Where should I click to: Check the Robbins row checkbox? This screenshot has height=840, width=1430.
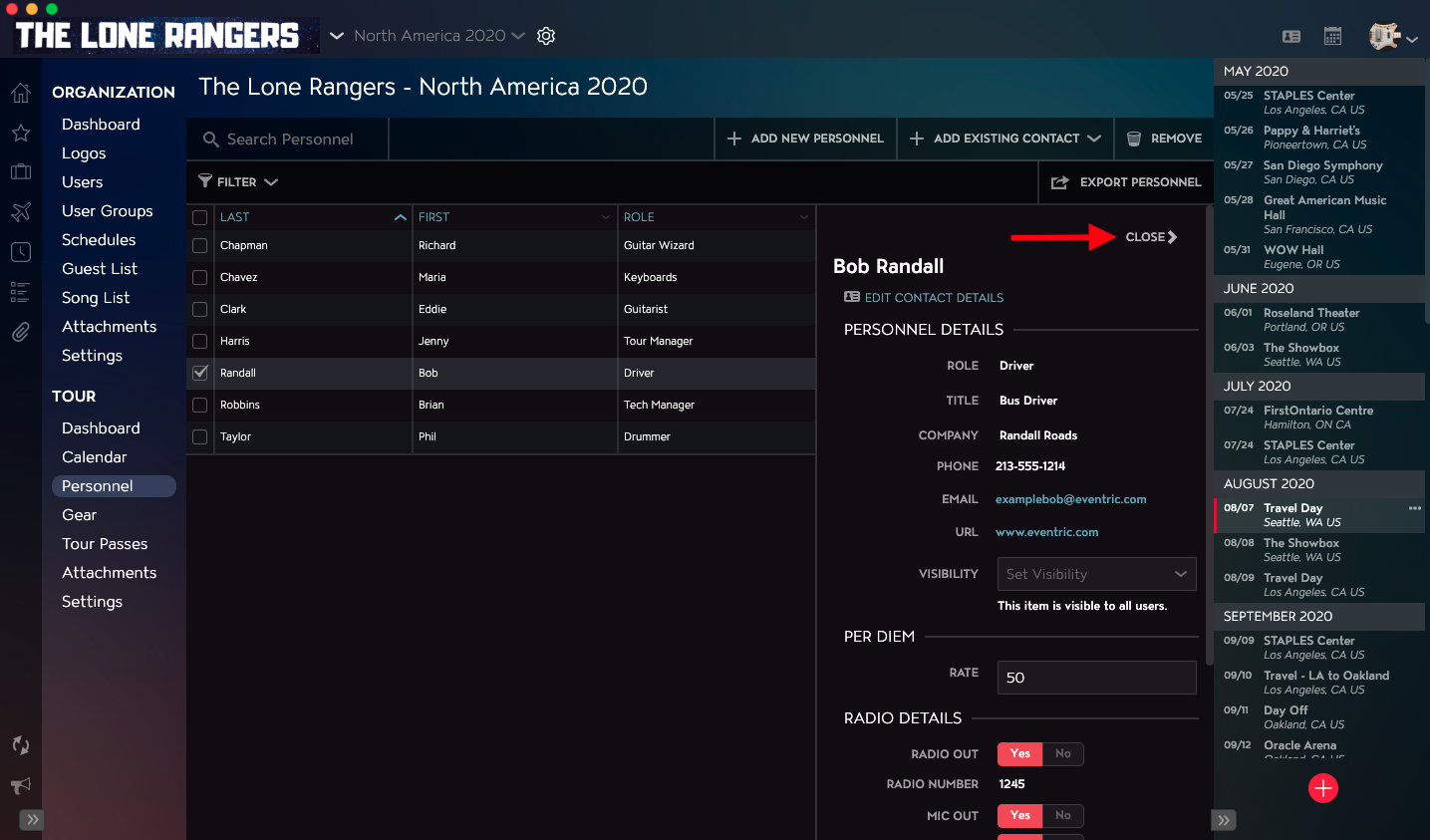click(x=200, y=405)
